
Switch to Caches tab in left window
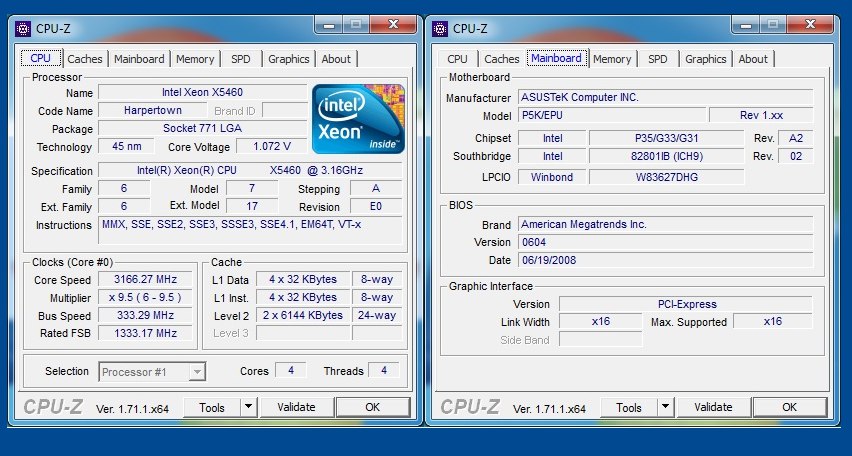pos(85,59)
